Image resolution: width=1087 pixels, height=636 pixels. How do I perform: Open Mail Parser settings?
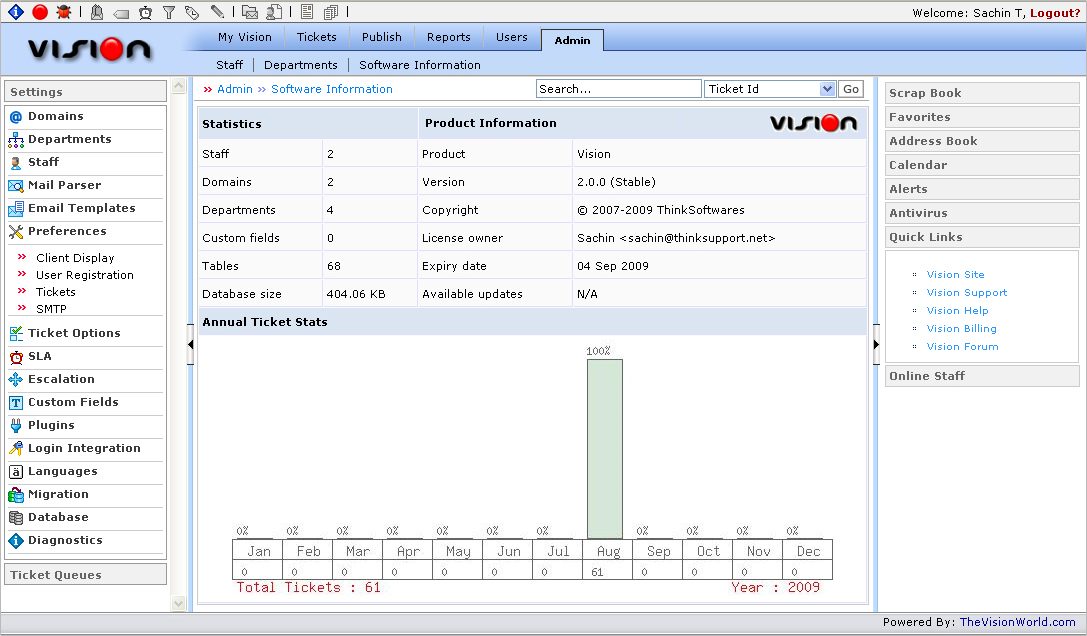pos(64,185)
